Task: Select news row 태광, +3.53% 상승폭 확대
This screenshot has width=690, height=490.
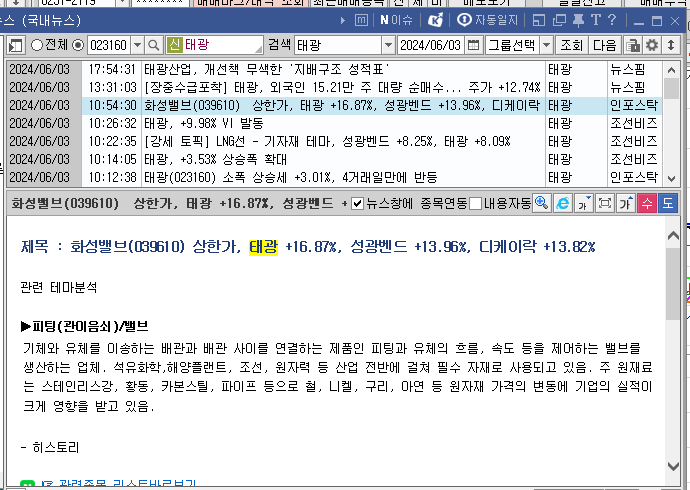Action: [x=335, y=159]
